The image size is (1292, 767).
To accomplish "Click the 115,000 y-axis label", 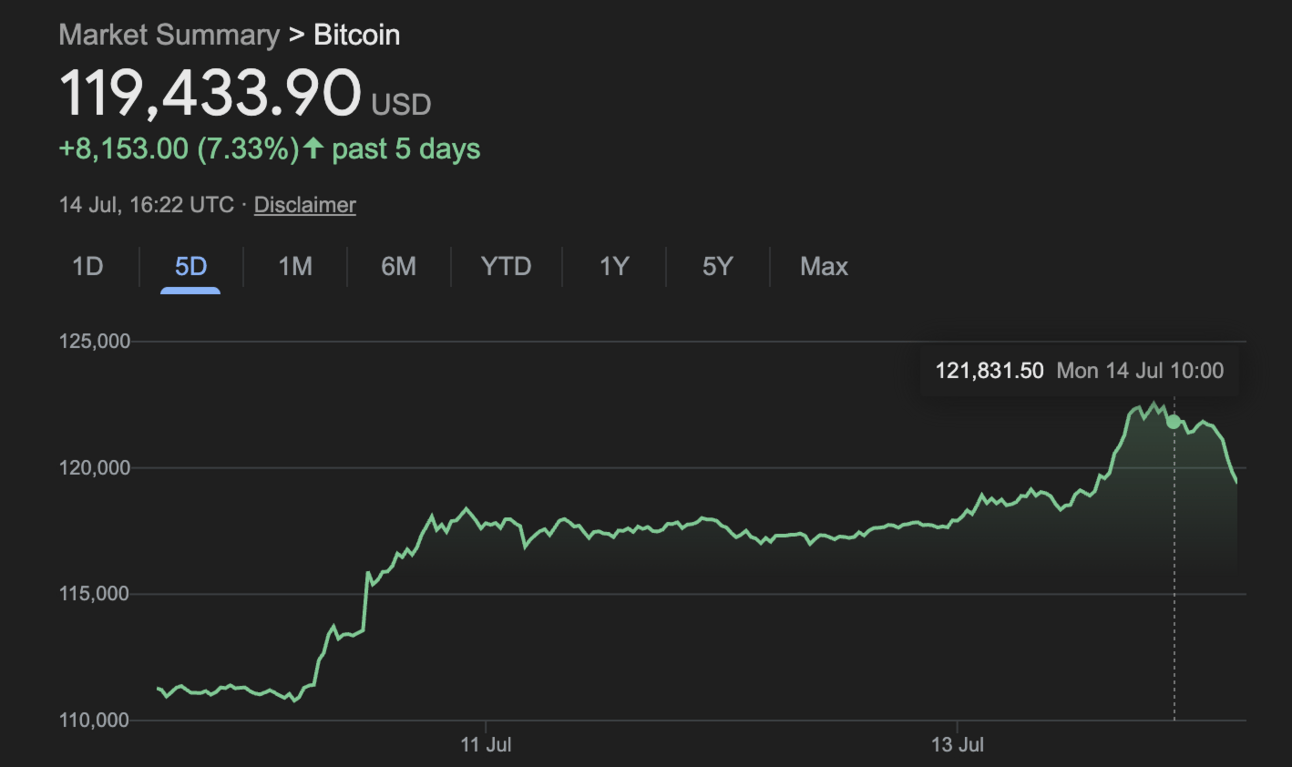I will (96, 593).
